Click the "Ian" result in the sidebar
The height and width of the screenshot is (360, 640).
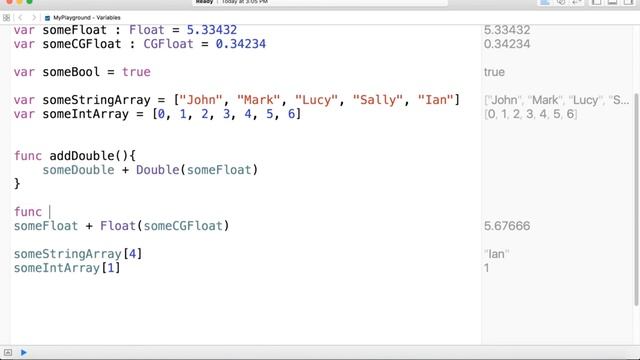point(496,254)
